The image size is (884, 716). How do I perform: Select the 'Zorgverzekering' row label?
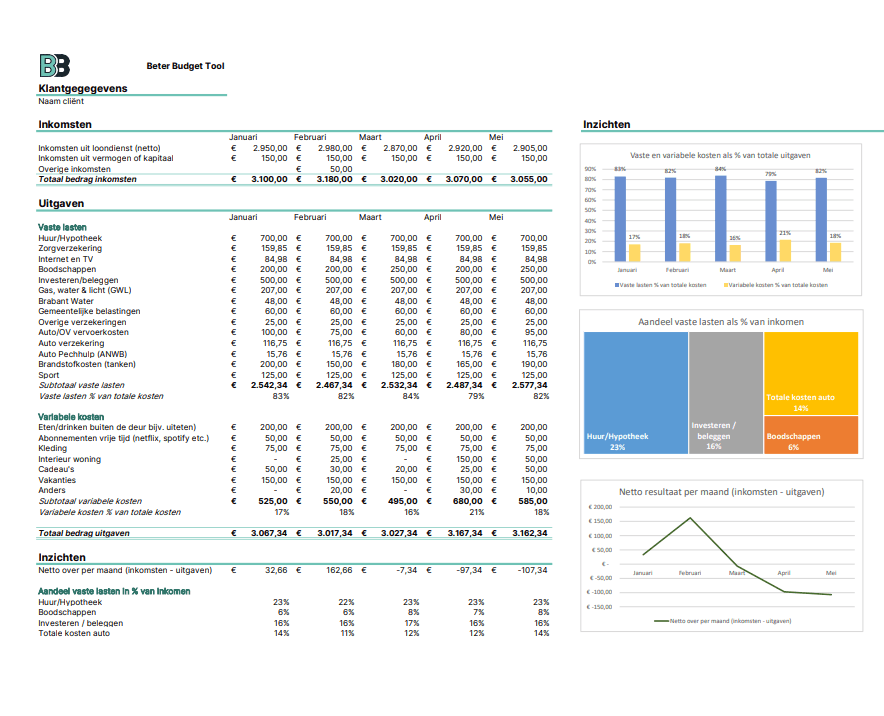tap(70, 249)
